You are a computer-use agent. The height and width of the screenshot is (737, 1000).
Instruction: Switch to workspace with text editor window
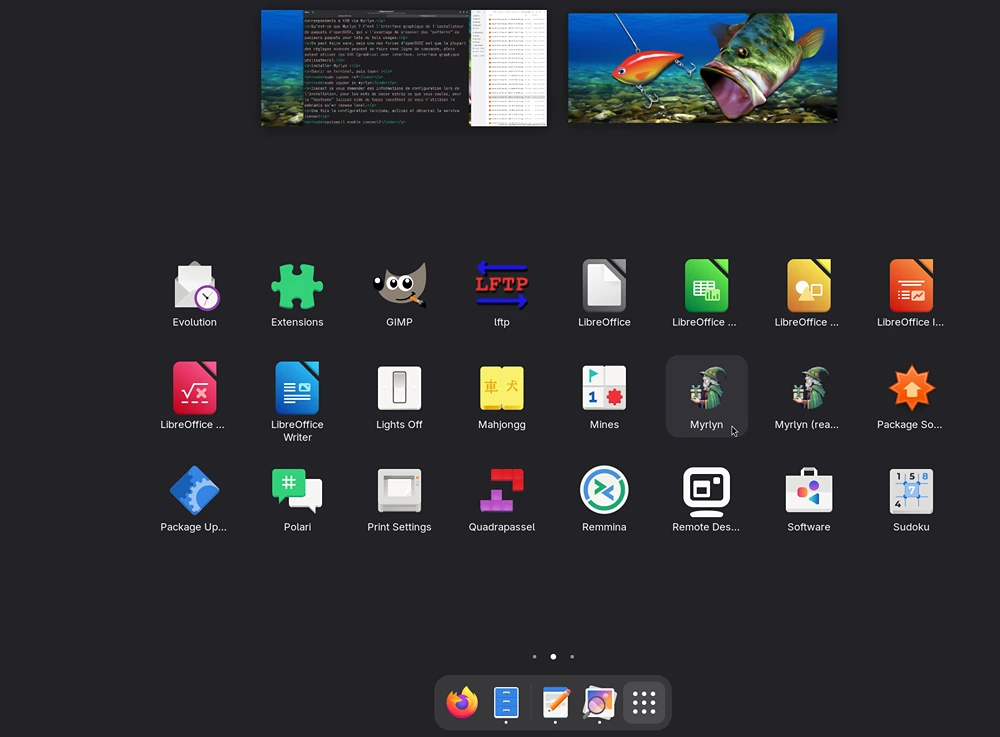coord(404,68)
